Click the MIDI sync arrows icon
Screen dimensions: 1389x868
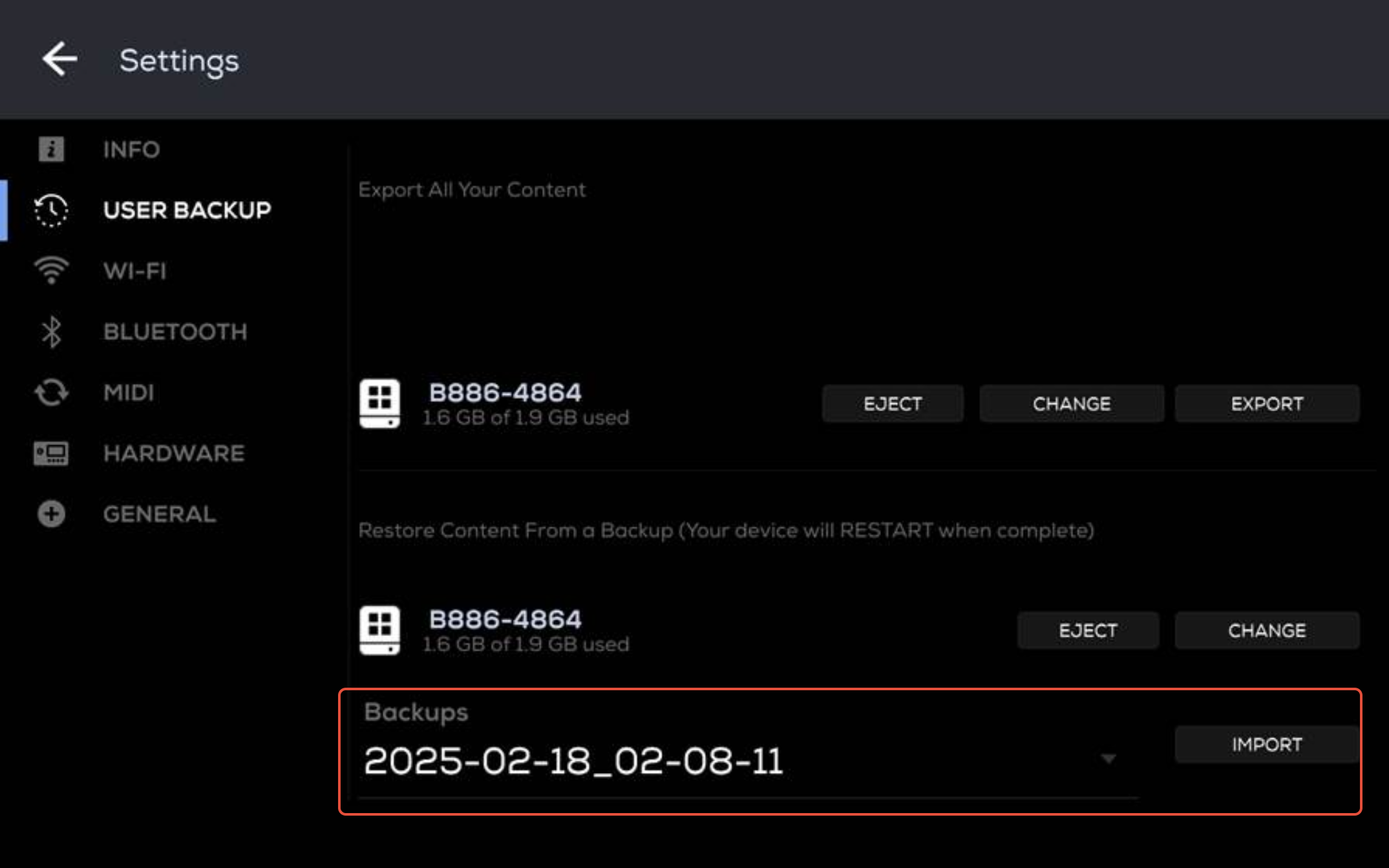51,392
